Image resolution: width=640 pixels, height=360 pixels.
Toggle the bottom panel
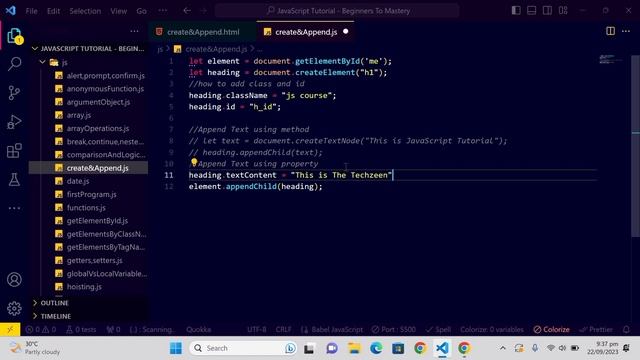[531, 11]
